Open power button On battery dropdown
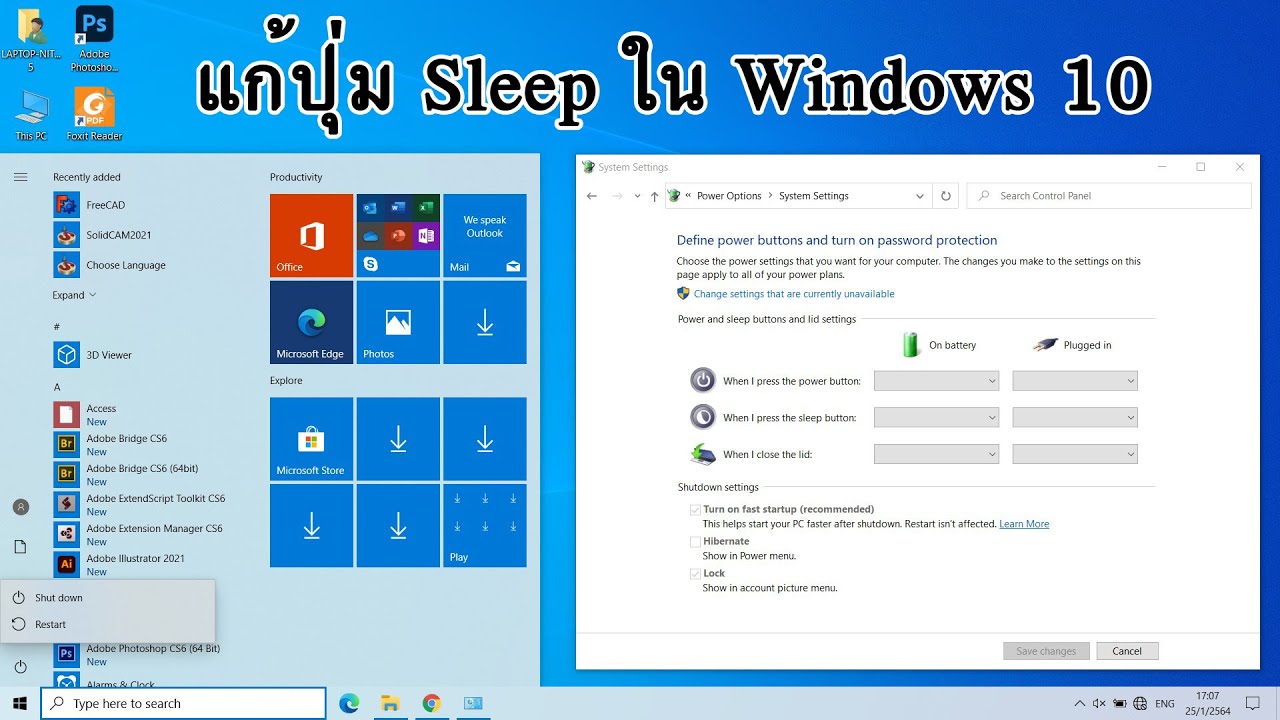The image size is (1280, 720). point(937,381)
